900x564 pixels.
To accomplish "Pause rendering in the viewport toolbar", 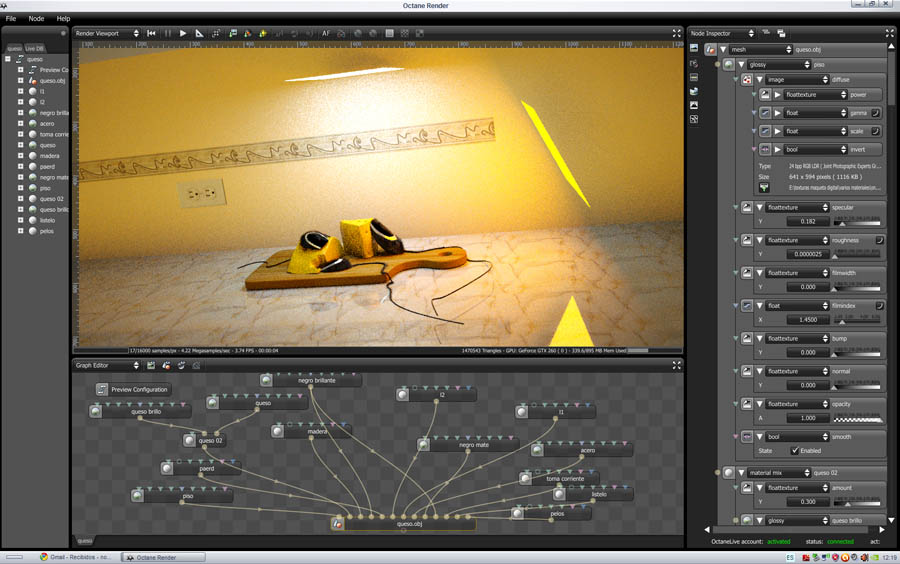I will click(168, 33).
